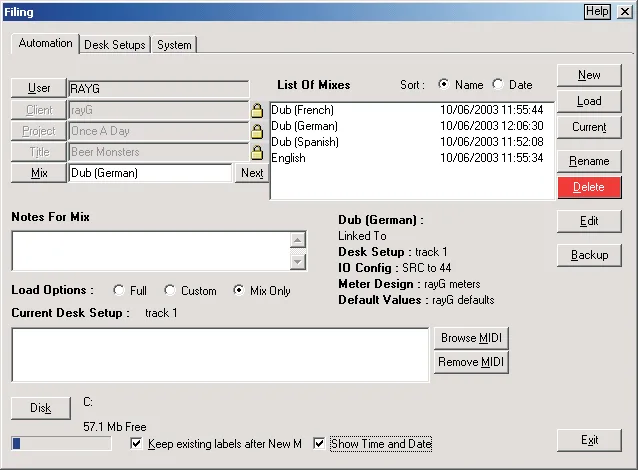Select Dub (French) in mixes list
Image resolution: width=638 pixels, height=470 pixels.
tap(412, 110)
